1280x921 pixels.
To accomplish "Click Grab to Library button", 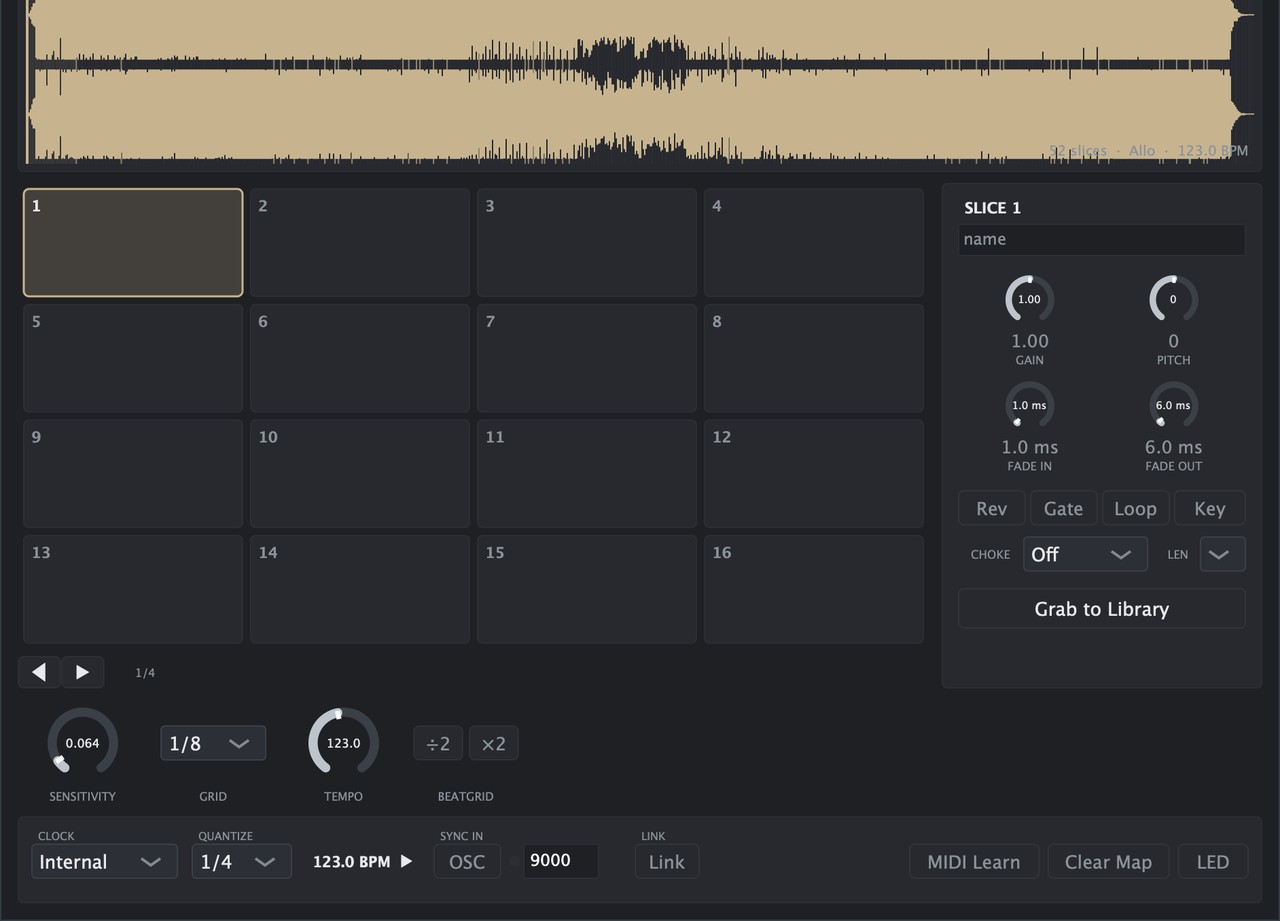I will pyautogui.click(x=1102, y=609).
